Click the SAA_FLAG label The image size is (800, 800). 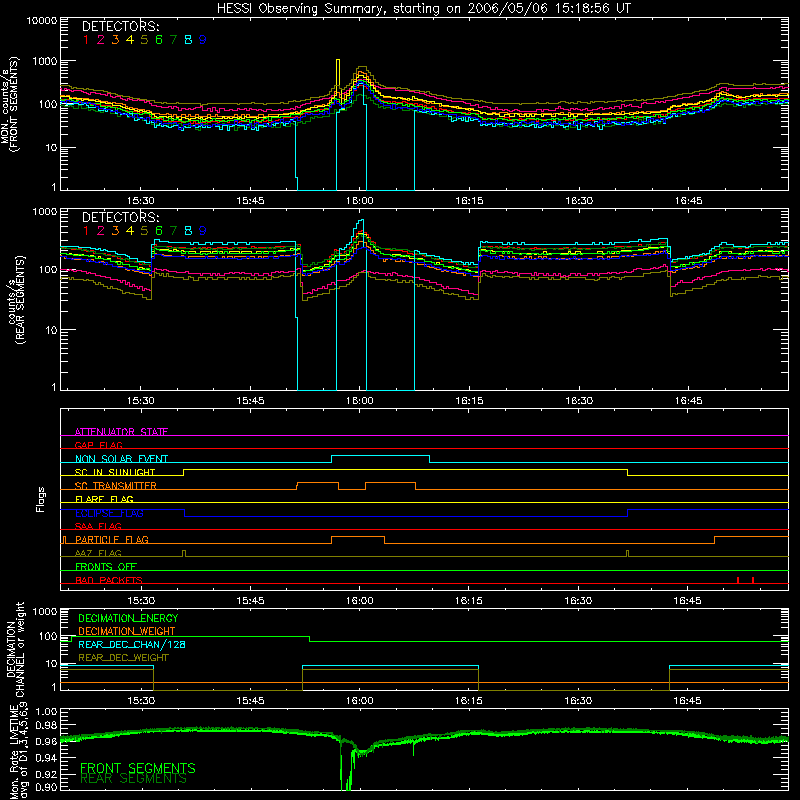tap(98, 526)
